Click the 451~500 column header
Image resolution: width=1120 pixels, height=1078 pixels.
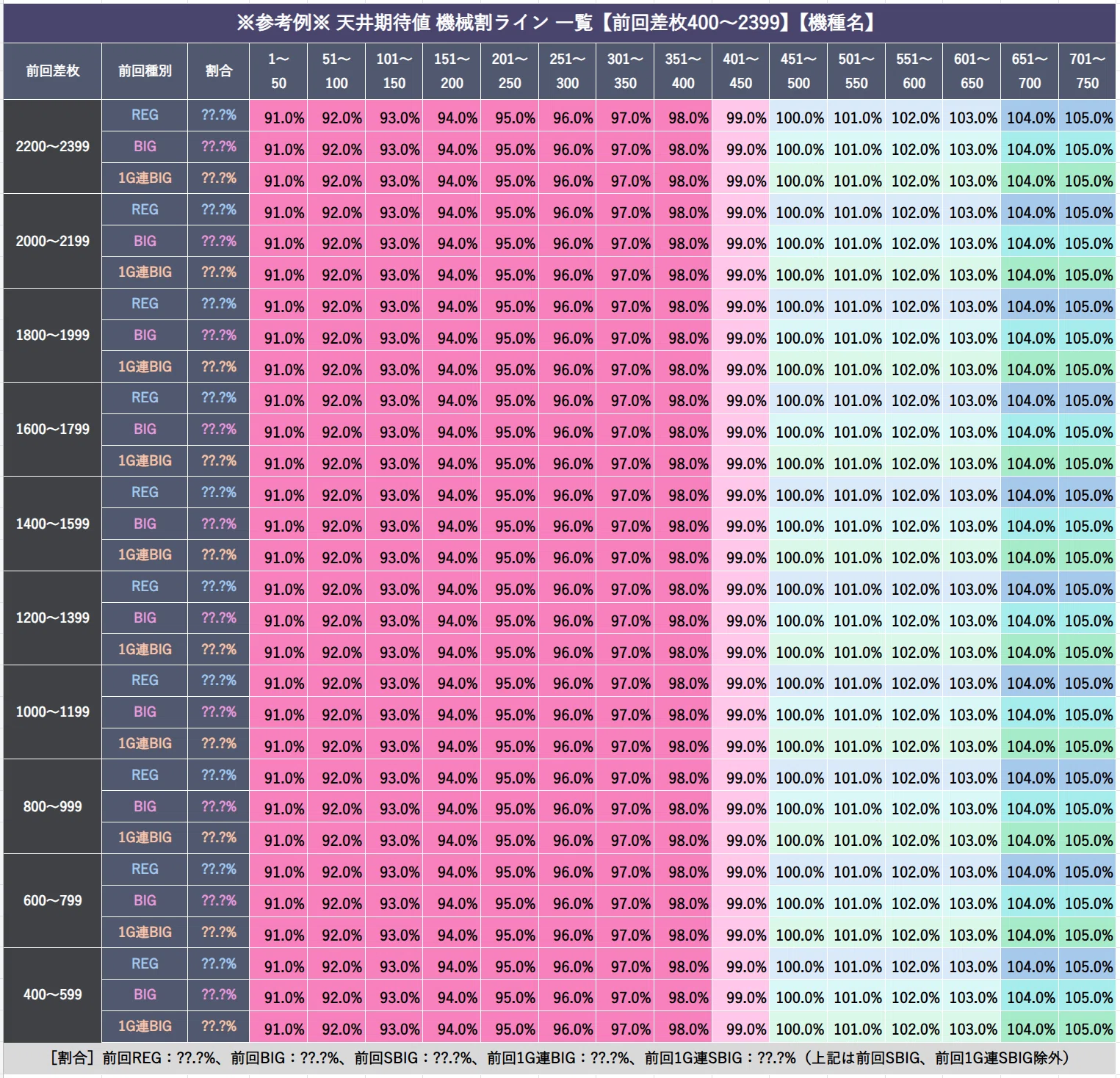coord(798,71)
